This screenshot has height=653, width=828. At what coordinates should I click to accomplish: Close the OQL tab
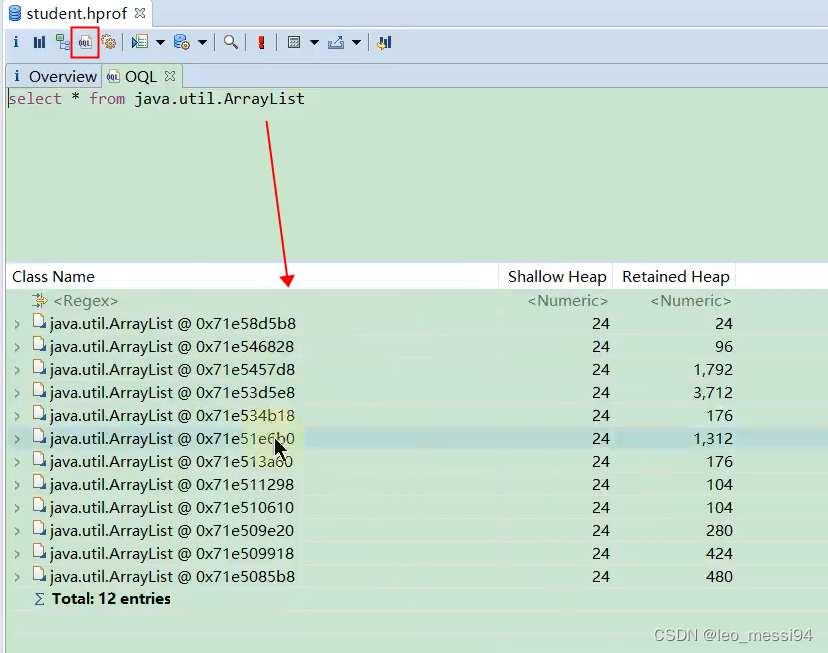(170, 76)
